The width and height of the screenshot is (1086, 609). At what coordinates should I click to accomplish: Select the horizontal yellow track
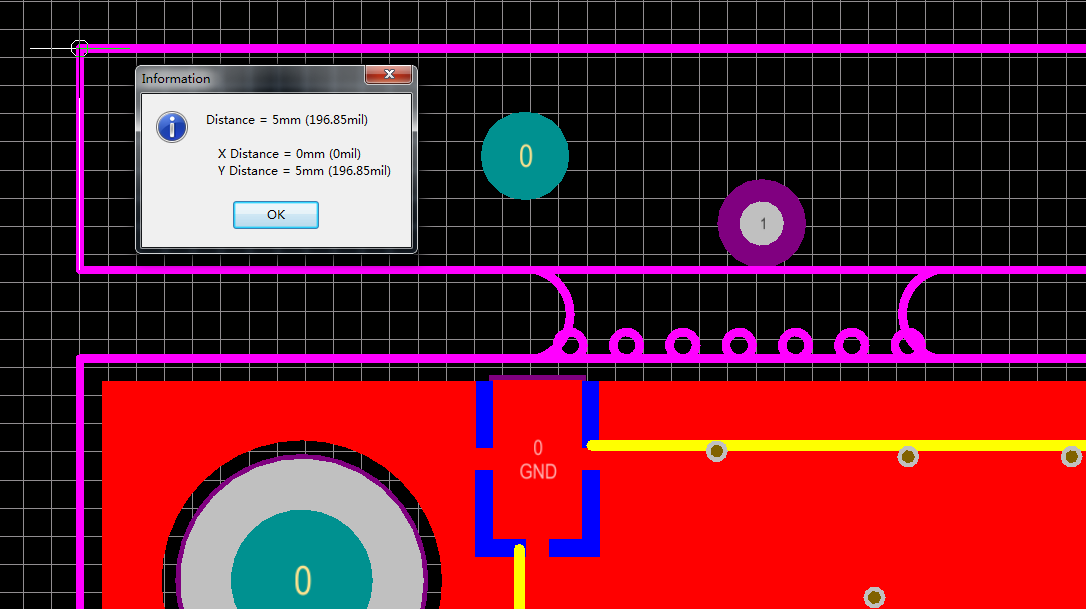(800, 446)
